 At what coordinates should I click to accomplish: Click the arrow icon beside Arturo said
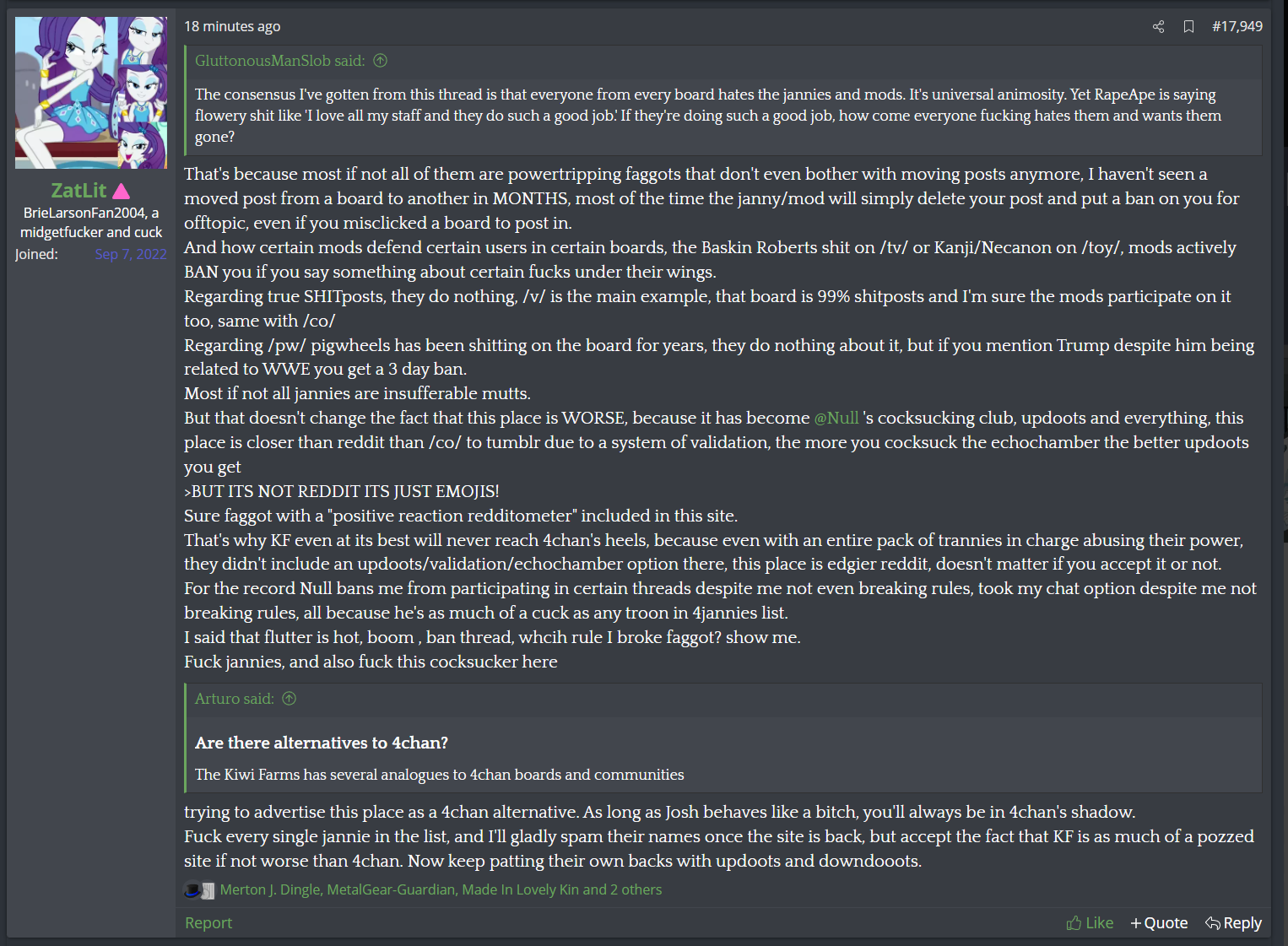click(290, 699)
